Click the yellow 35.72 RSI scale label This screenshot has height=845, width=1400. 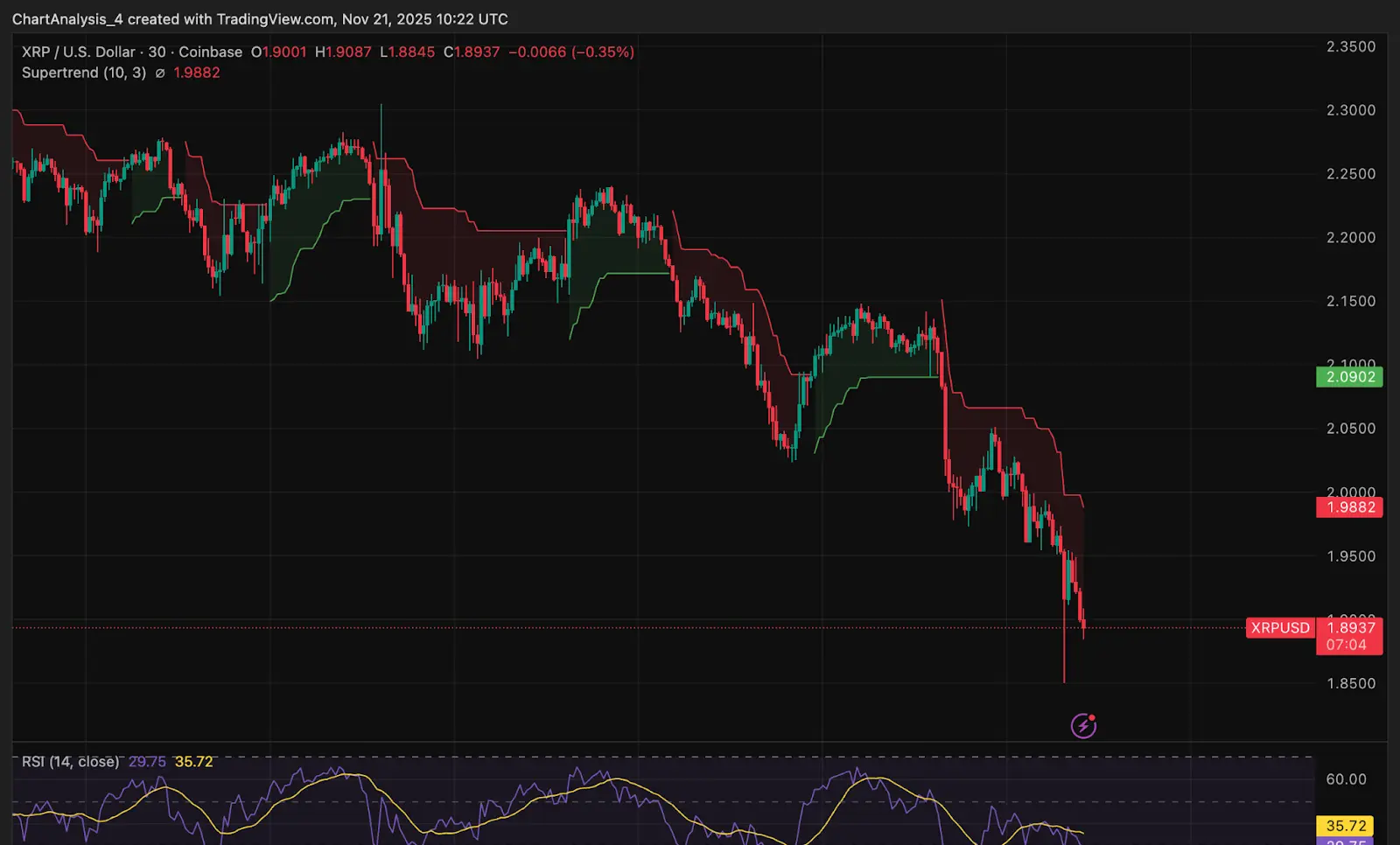[x=1346, y=826]
